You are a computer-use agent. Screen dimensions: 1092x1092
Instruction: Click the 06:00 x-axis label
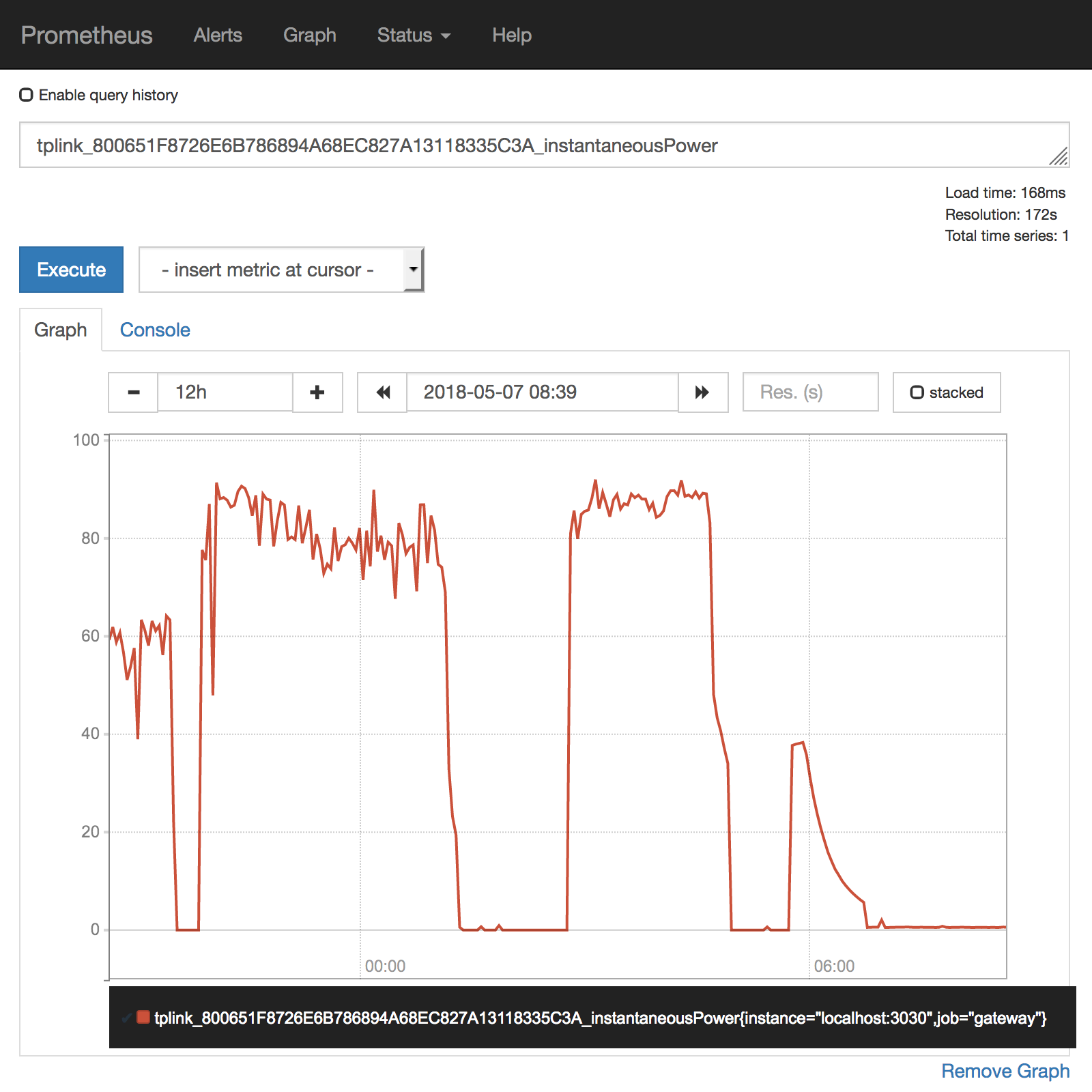(834, 966)
